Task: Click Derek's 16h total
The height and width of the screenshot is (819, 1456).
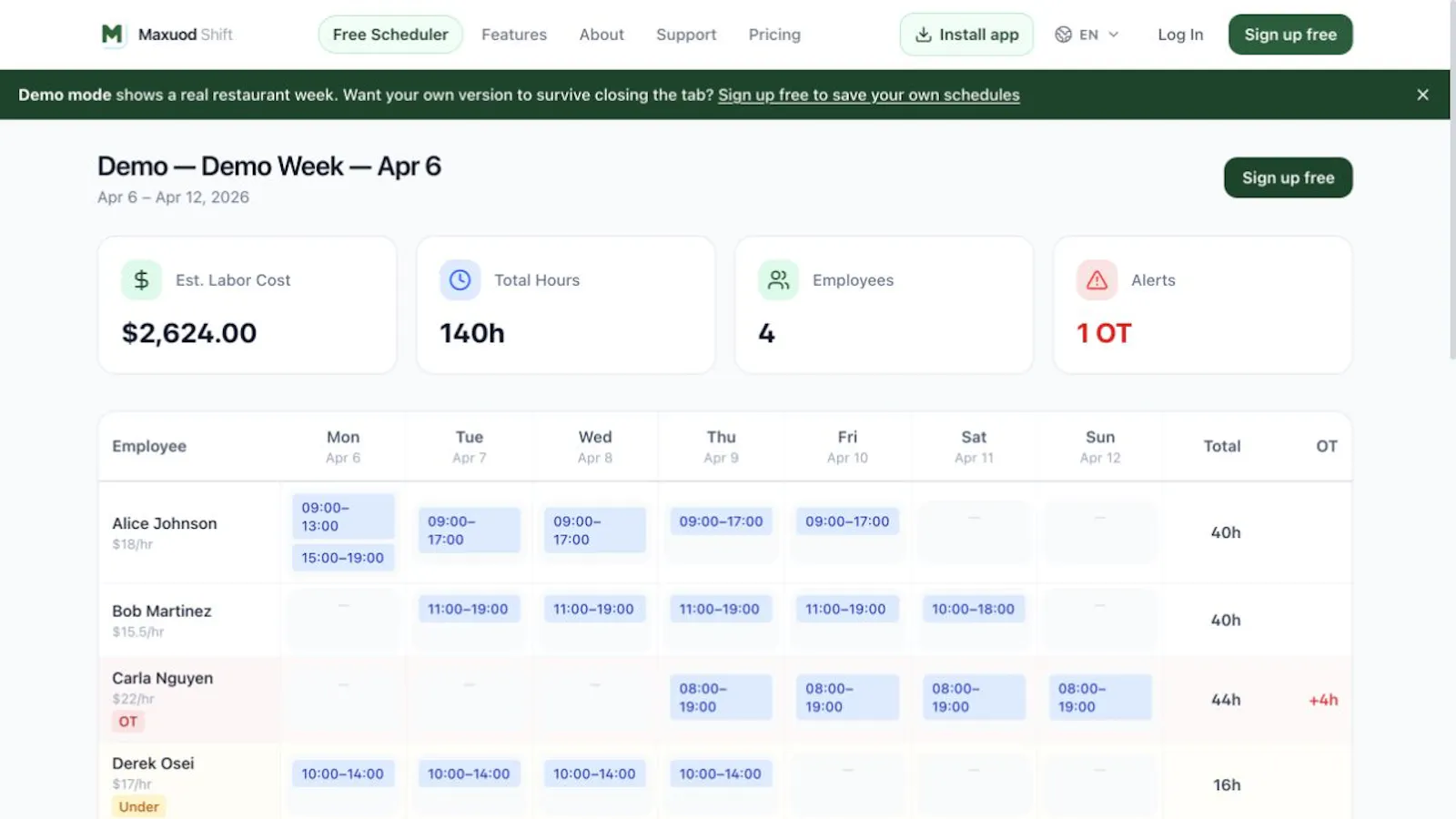Action: [x=1227, y=784]
